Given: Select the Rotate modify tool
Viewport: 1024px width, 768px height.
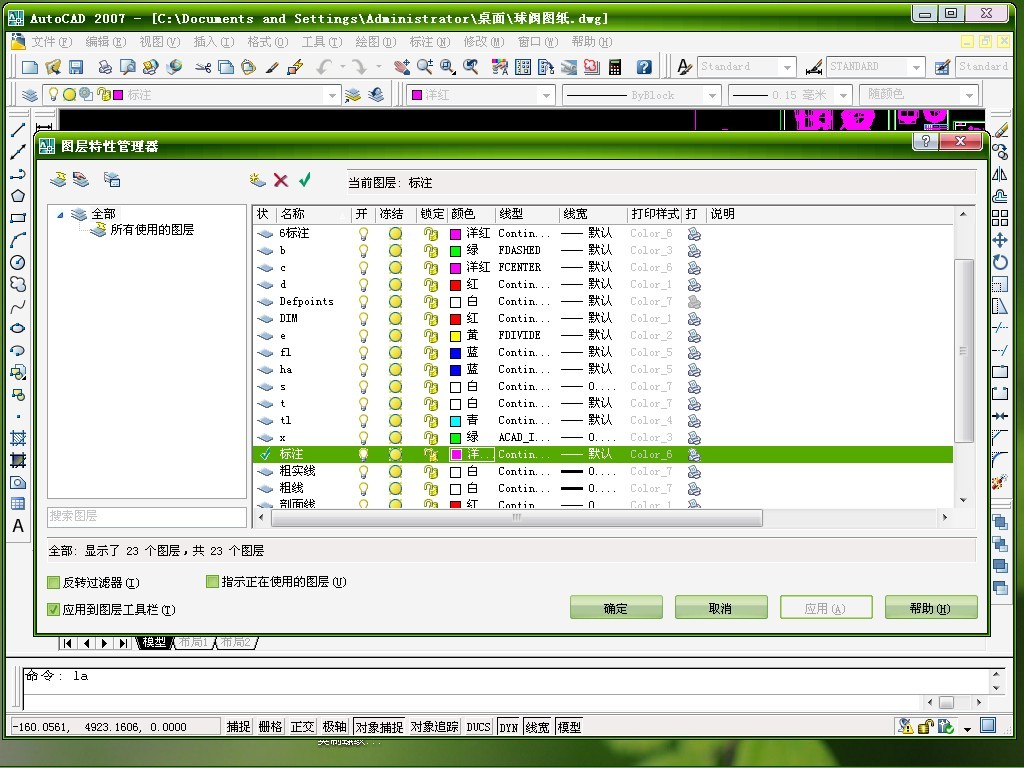Looking at the screenshot, I should pyautogui.click(x=1000, y=263).
